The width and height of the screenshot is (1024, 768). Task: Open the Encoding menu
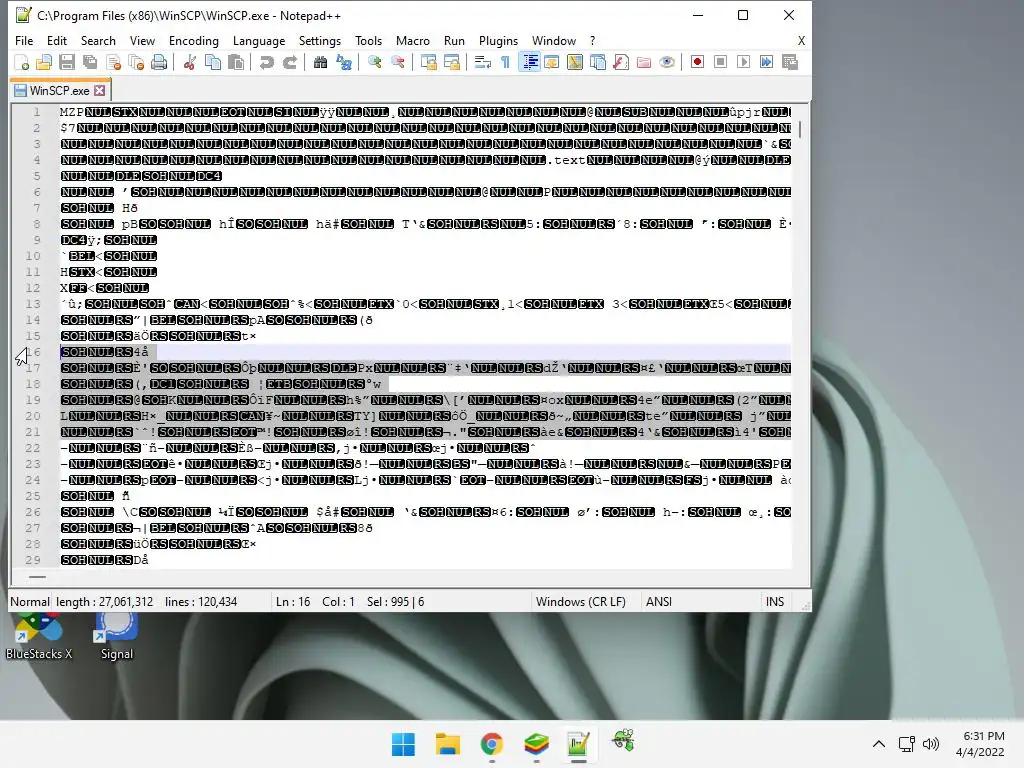[x=194, y=40]
